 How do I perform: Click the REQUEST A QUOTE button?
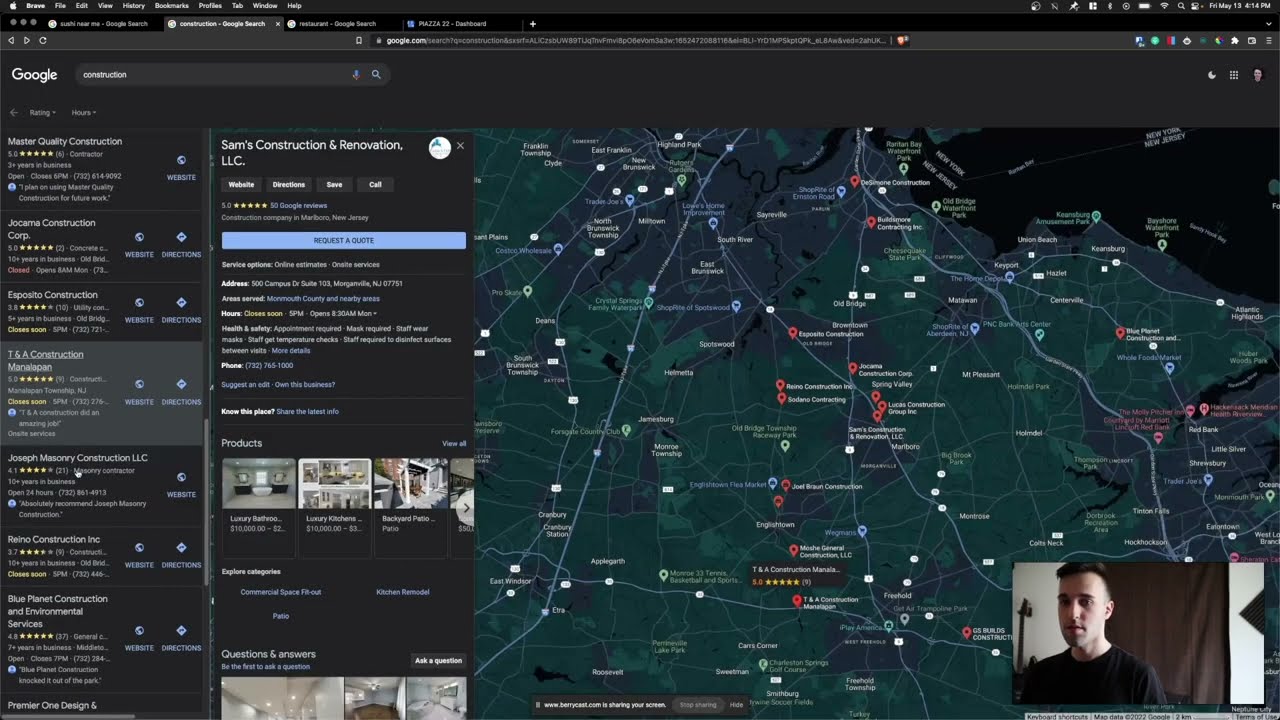344,240
